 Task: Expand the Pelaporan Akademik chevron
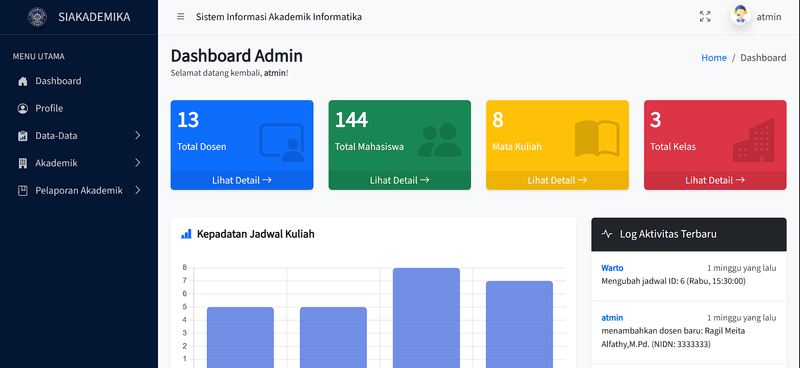pos(137,190)
